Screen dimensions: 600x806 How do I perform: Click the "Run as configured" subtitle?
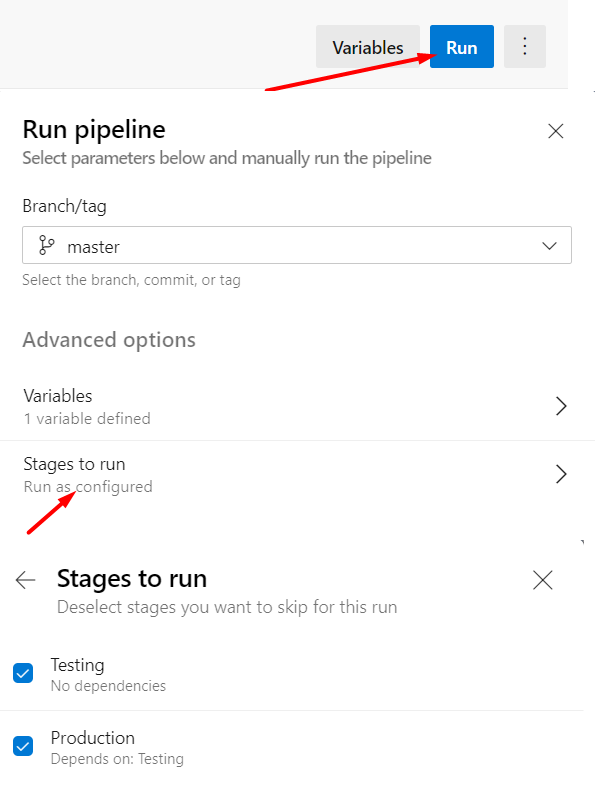point(88,487)
